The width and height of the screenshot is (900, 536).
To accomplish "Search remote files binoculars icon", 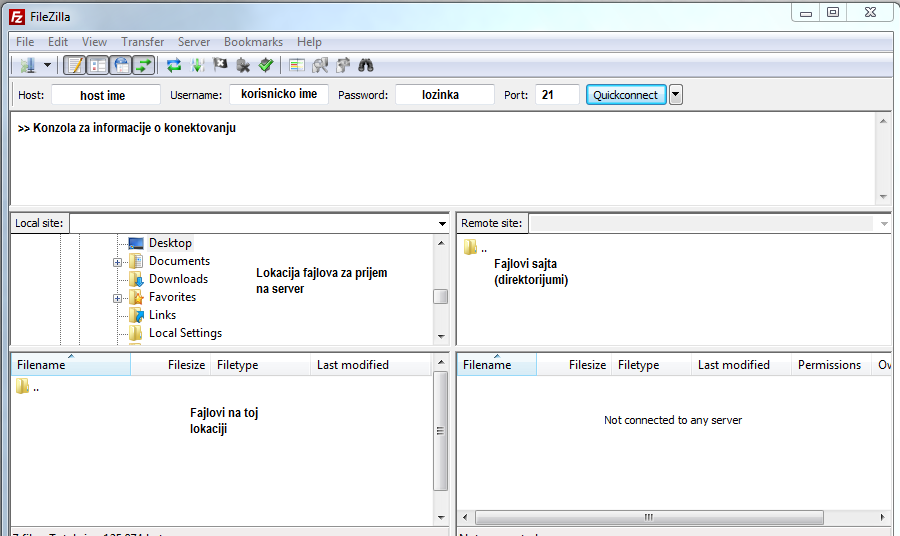I will (x=366, y=65).
